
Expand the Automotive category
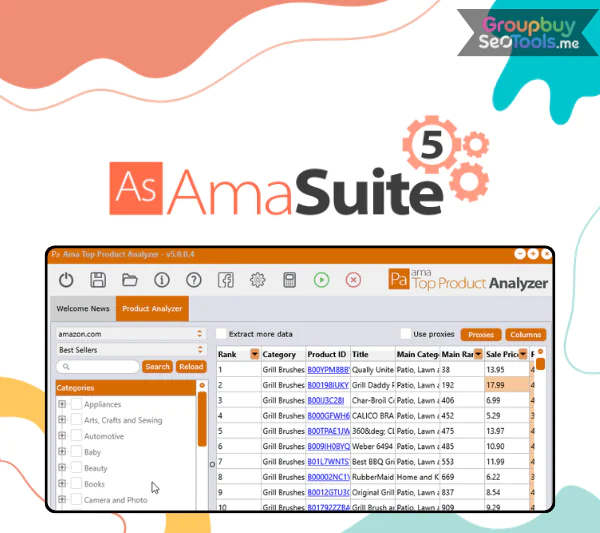pyautogui.click(x=62, y=436)
